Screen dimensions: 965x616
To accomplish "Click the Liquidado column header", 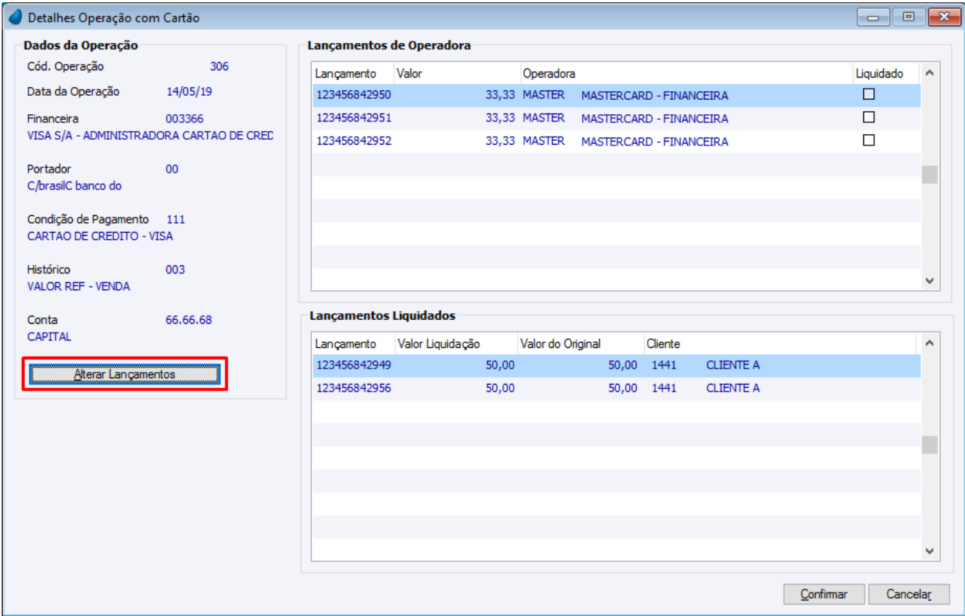I will (x=886, y=73).
